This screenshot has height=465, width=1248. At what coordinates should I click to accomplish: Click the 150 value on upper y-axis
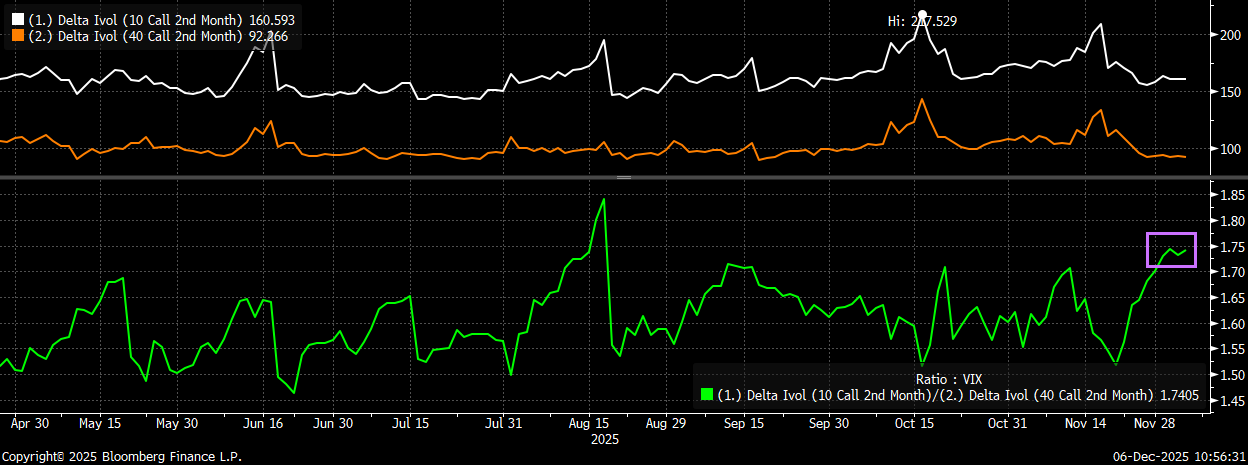1229,92
